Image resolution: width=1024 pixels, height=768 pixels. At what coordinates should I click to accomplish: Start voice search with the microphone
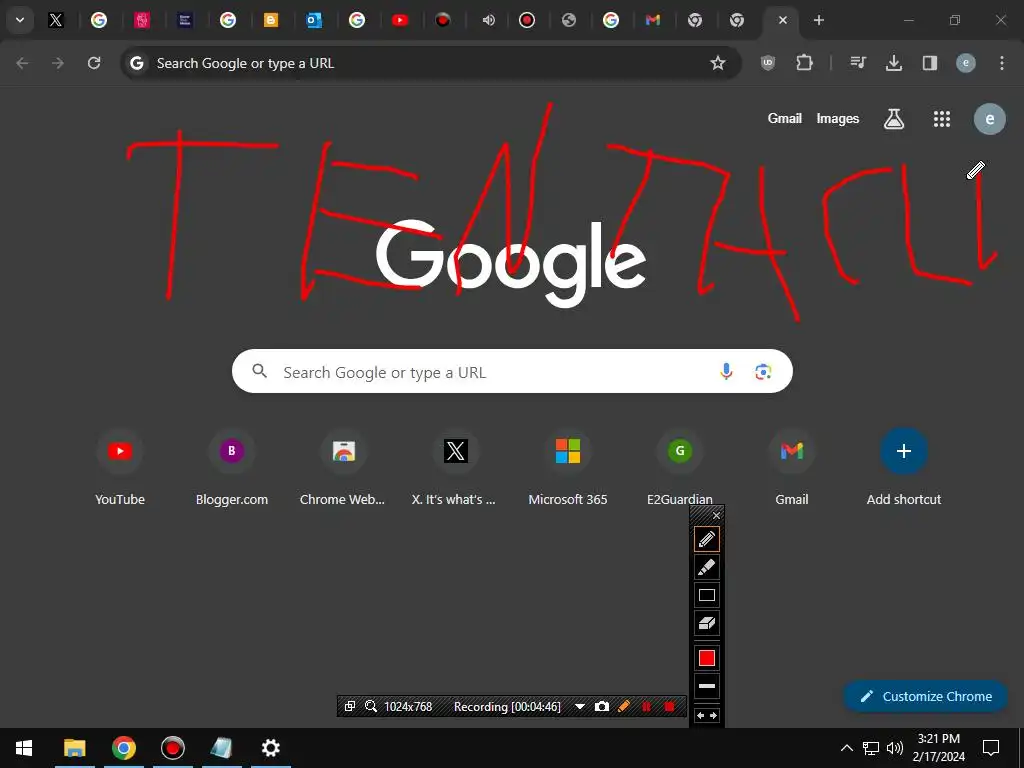(x=726, y=372)
